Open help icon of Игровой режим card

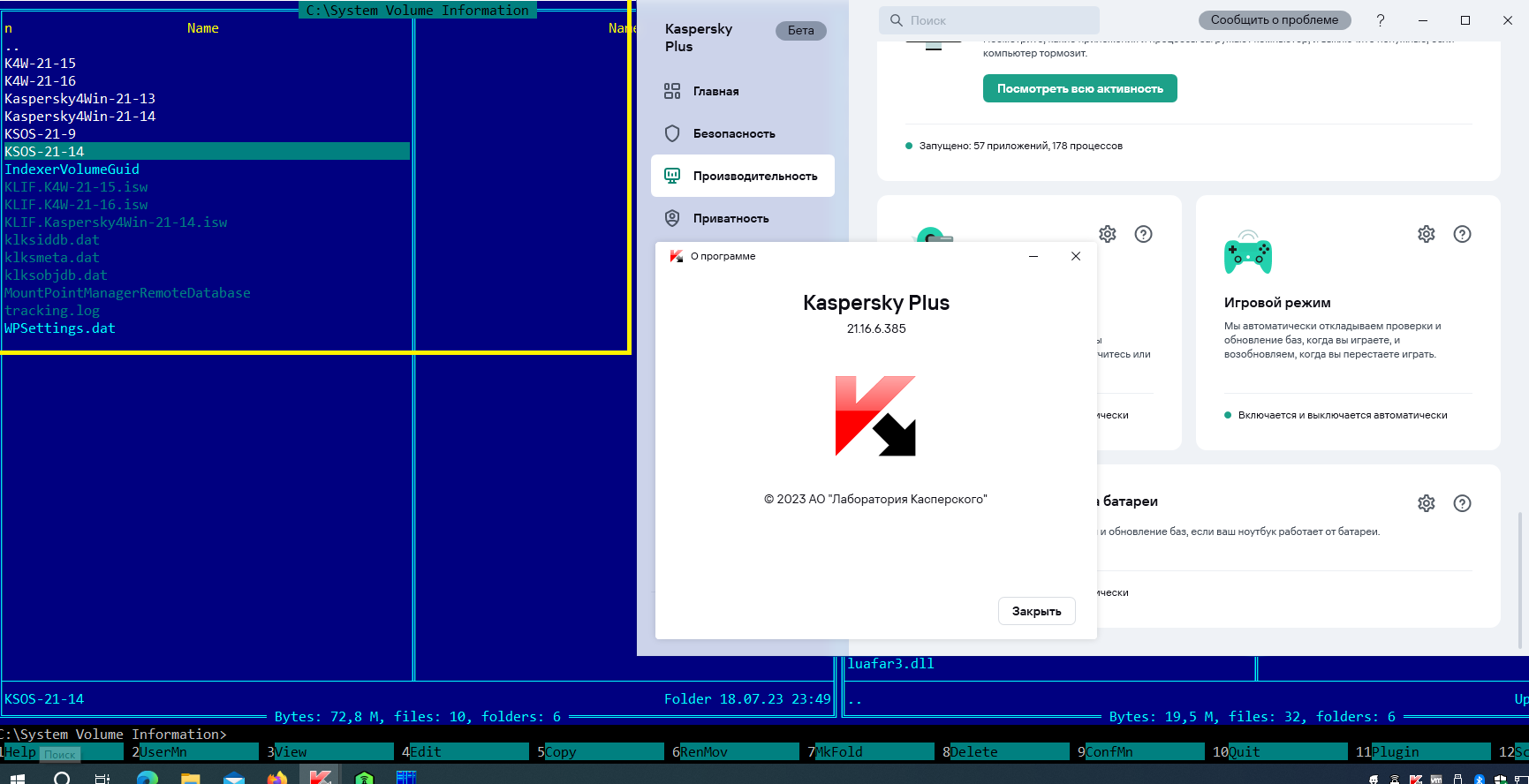[1463, 234]
